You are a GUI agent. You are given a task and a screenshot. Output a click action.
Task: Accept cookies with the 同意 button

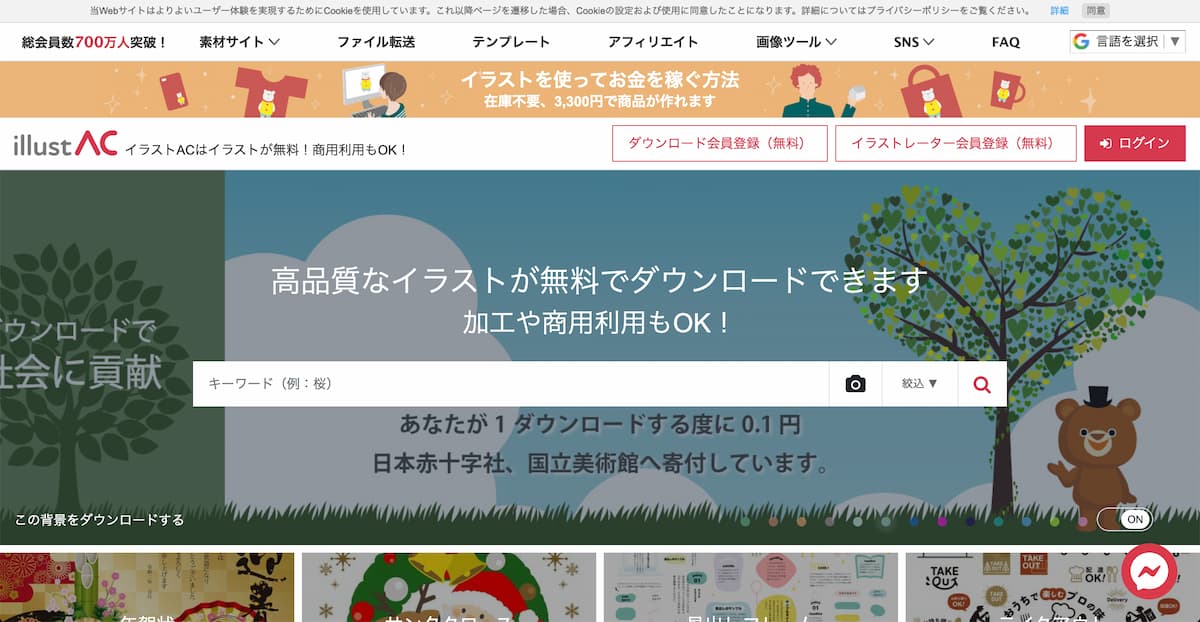[x=1096, y=11]
